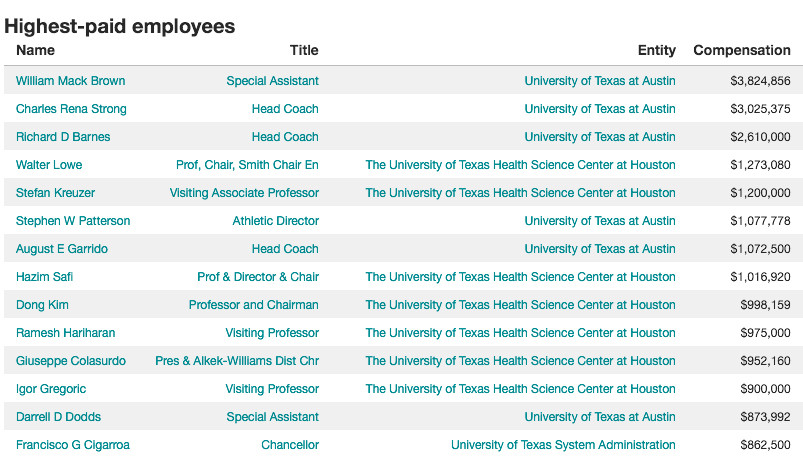This screenshot has width=803, height=457.
Task: Click the Compensation column header
Action: tap(742, 50)
